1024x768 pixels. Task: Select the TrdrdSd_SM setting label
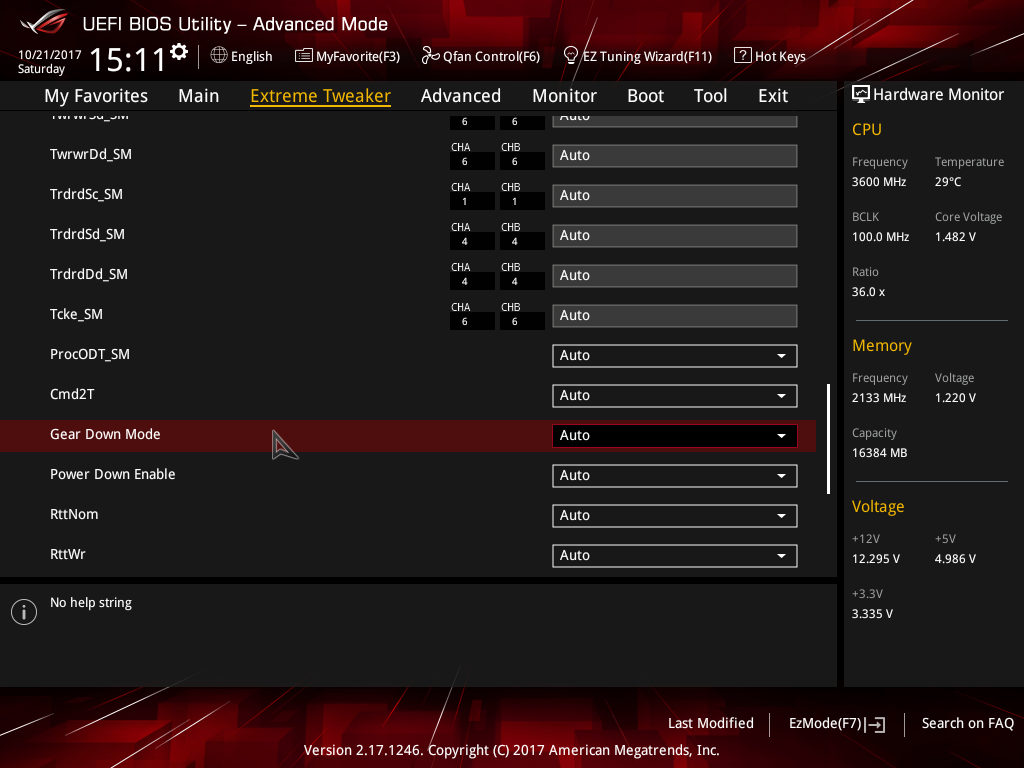coord(88,234)
